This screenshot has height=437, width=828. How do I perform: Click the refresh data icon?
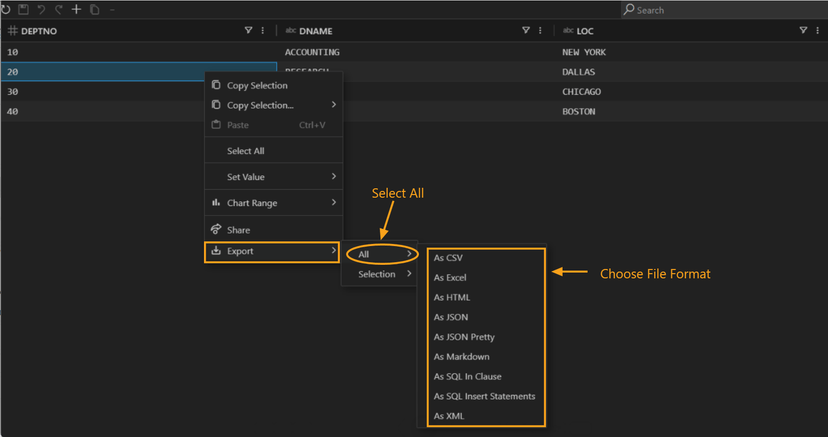pos(6,10)
